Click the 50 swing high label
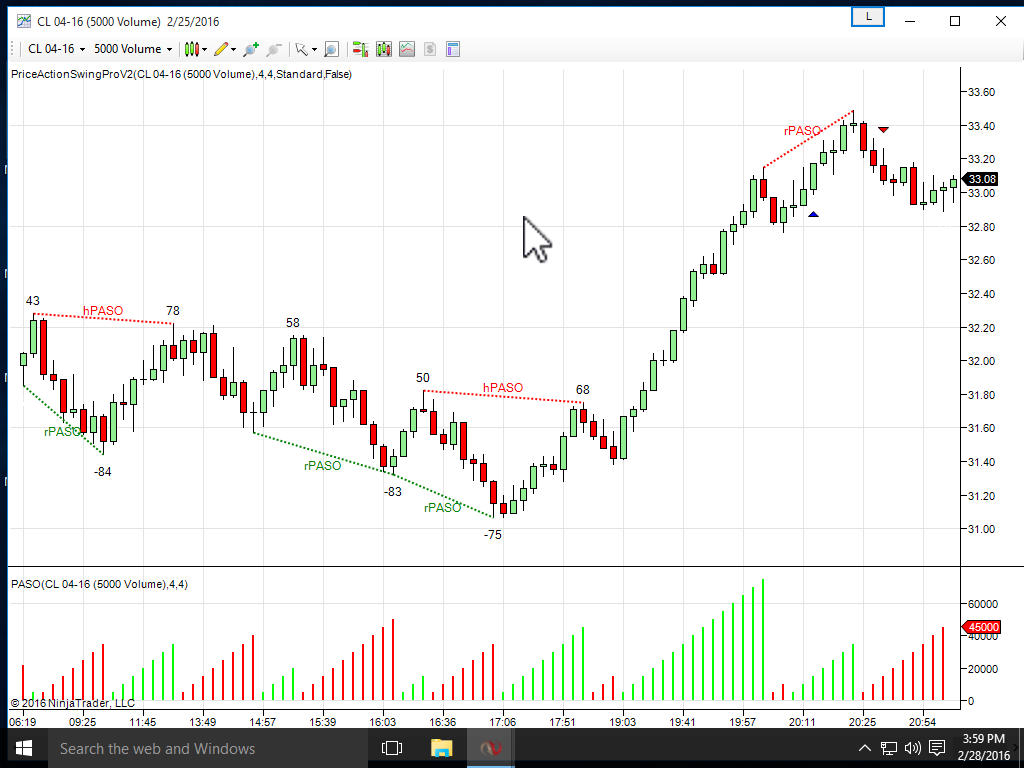Image resolution: width=1024 pixels, height=768 pixels. (x=423, y=377)
